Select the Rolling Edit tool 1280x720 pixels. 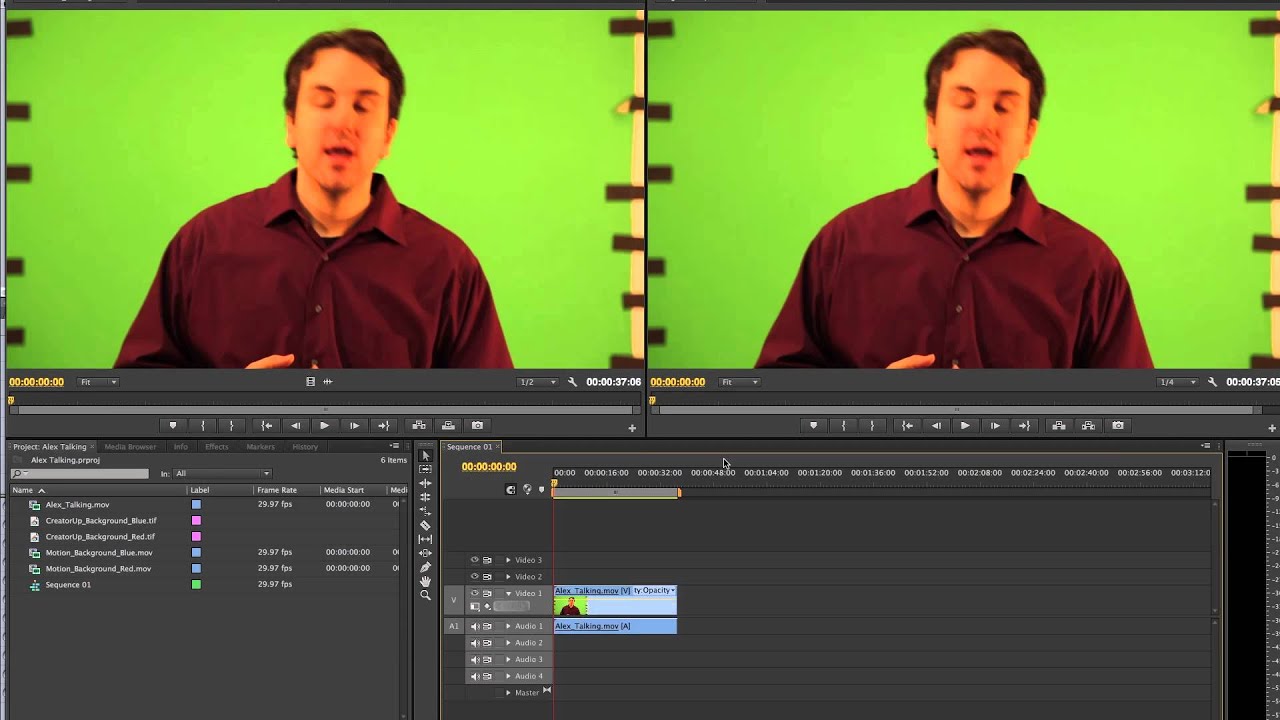pyautogui.click(x=425, y=497)
